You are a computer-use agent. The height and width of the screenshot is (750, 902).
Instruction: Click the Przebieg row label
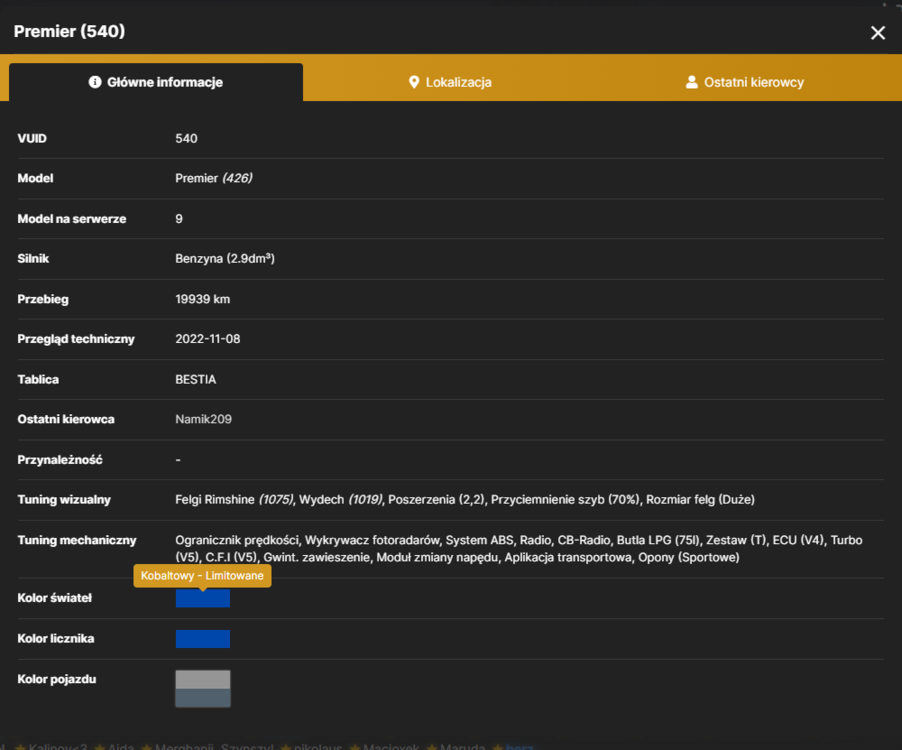coord(43,299)
